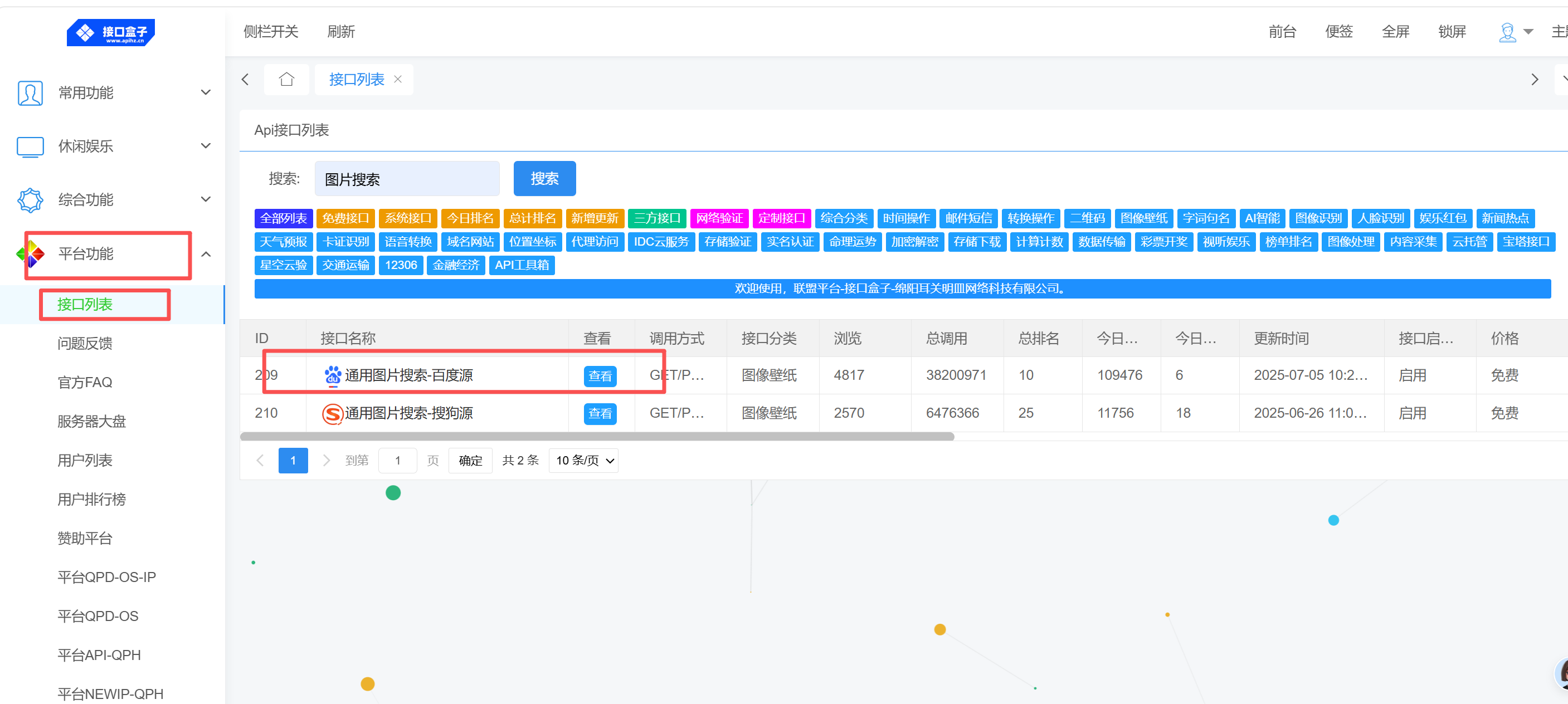The width and height of the screenshot is (1568, 704).
Task: Close the 接口列表 tab
Action: (x=398, y=80)
